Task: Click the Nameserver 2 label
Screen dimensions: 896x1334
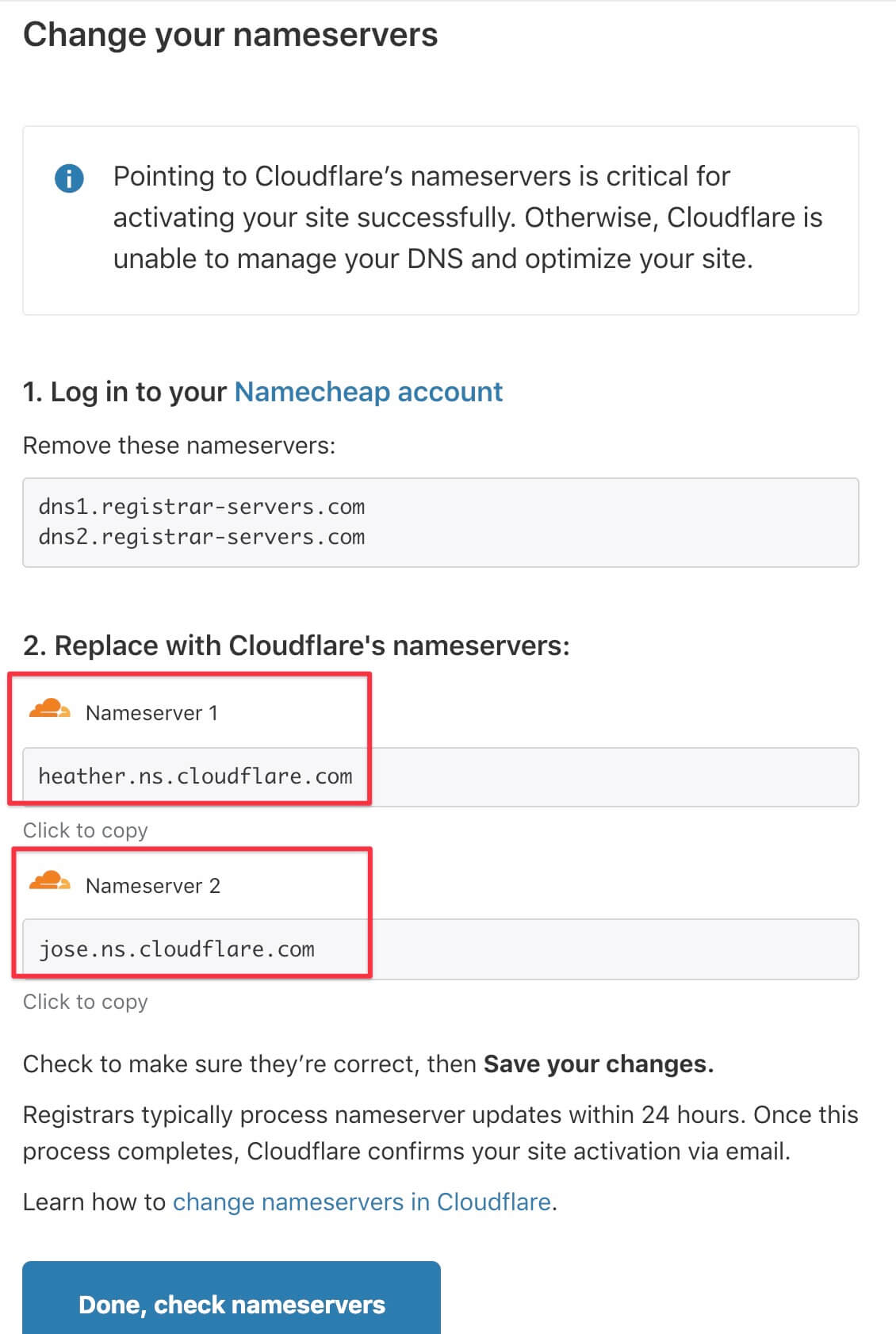Action: point(153,886)
